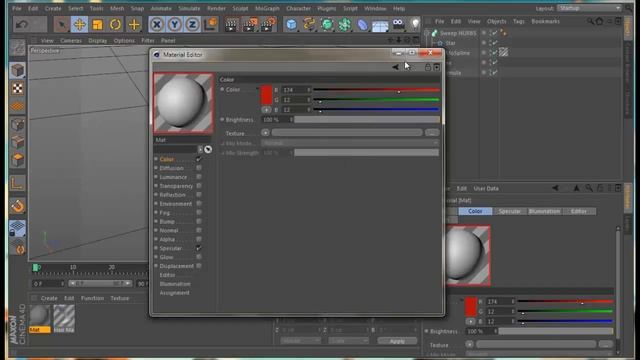Open the MoGraph menu
Screen dimensions: 640x360
pos(267,8)
